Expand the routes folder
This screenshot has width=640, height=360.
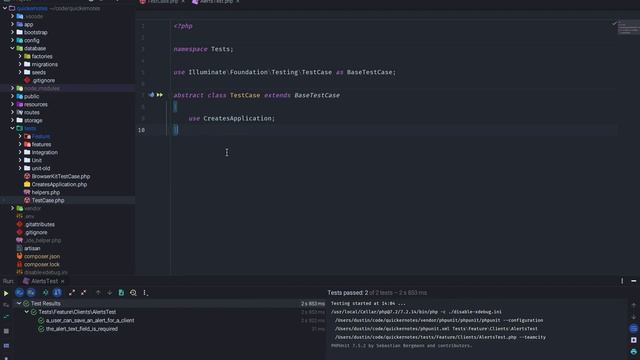point(12,112)
